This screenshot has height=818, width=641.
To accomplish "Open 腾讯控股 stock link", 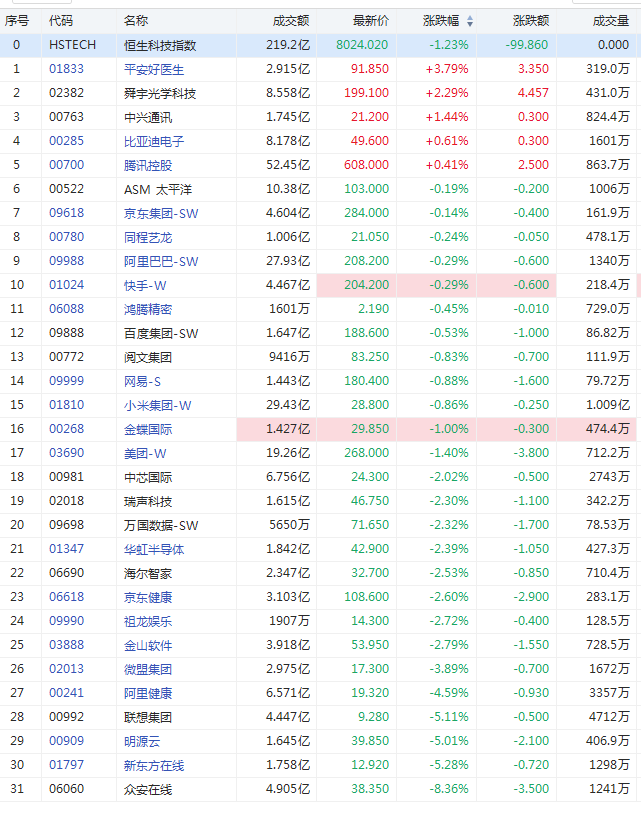I will 148,165.
